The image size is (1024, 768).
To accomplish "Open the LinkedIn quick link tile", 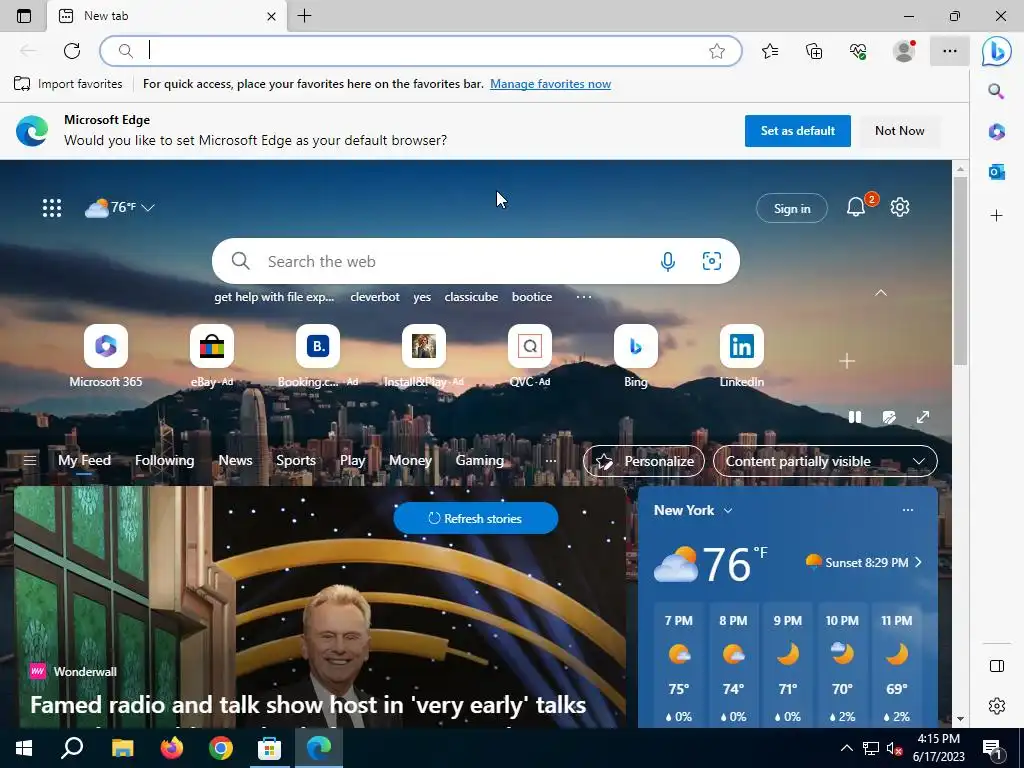I will (x=742, y=356).
